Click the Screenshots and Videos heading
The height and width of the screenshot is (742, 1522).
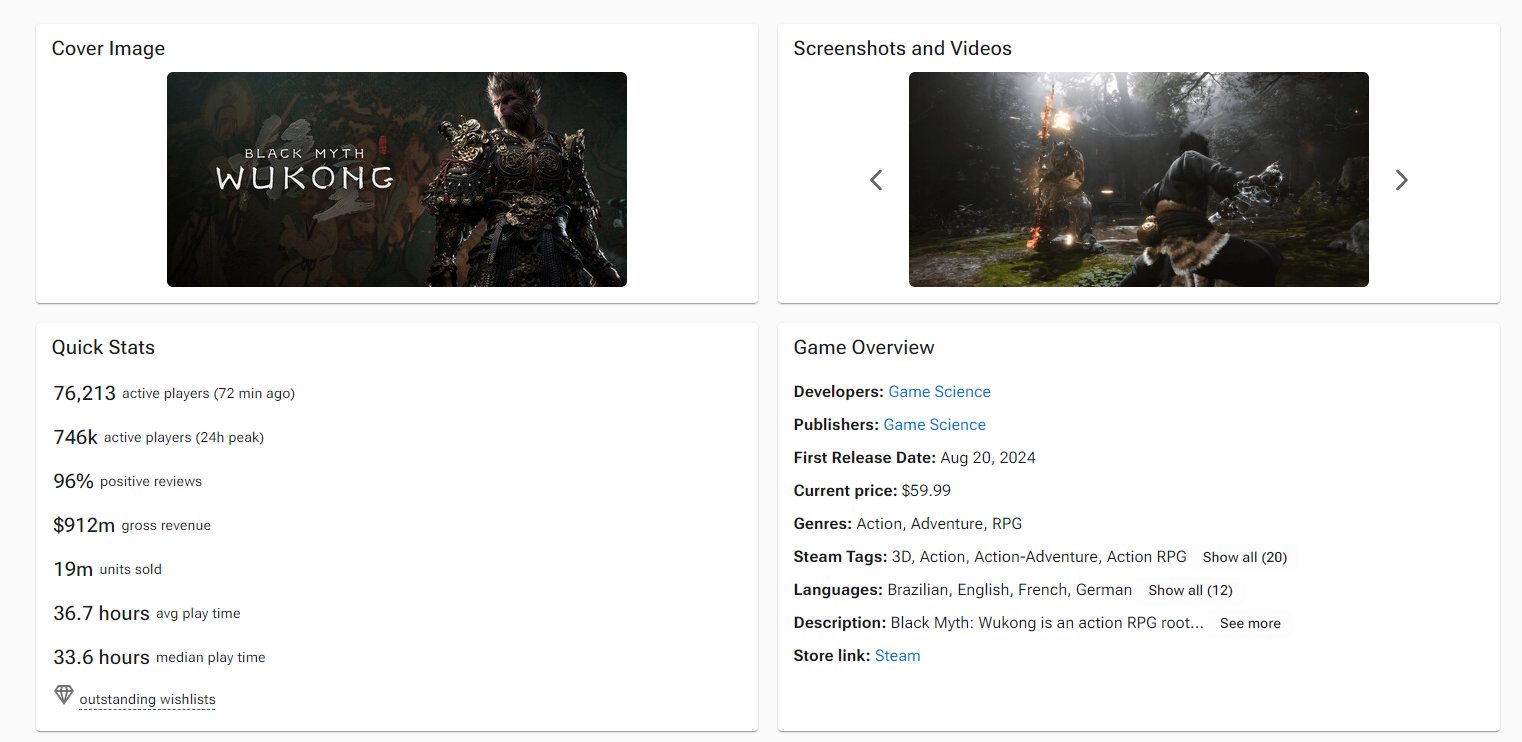902,49
